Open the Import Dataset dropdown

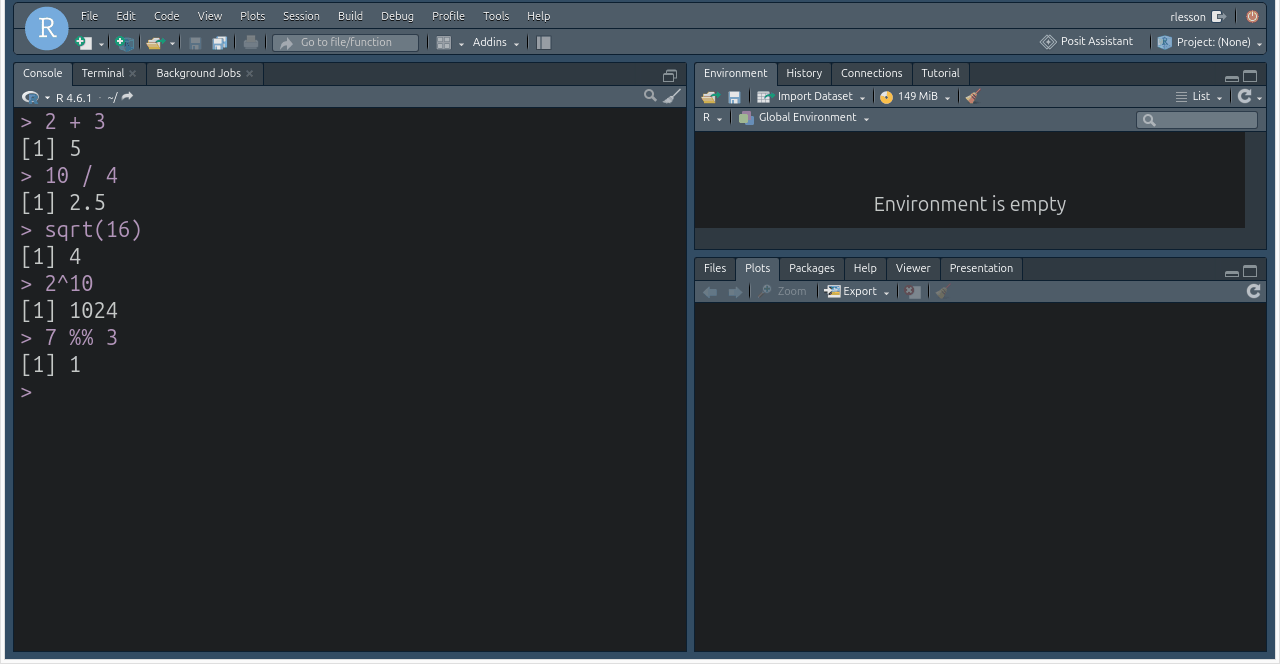pyautogui.click(x=811, y=97)
